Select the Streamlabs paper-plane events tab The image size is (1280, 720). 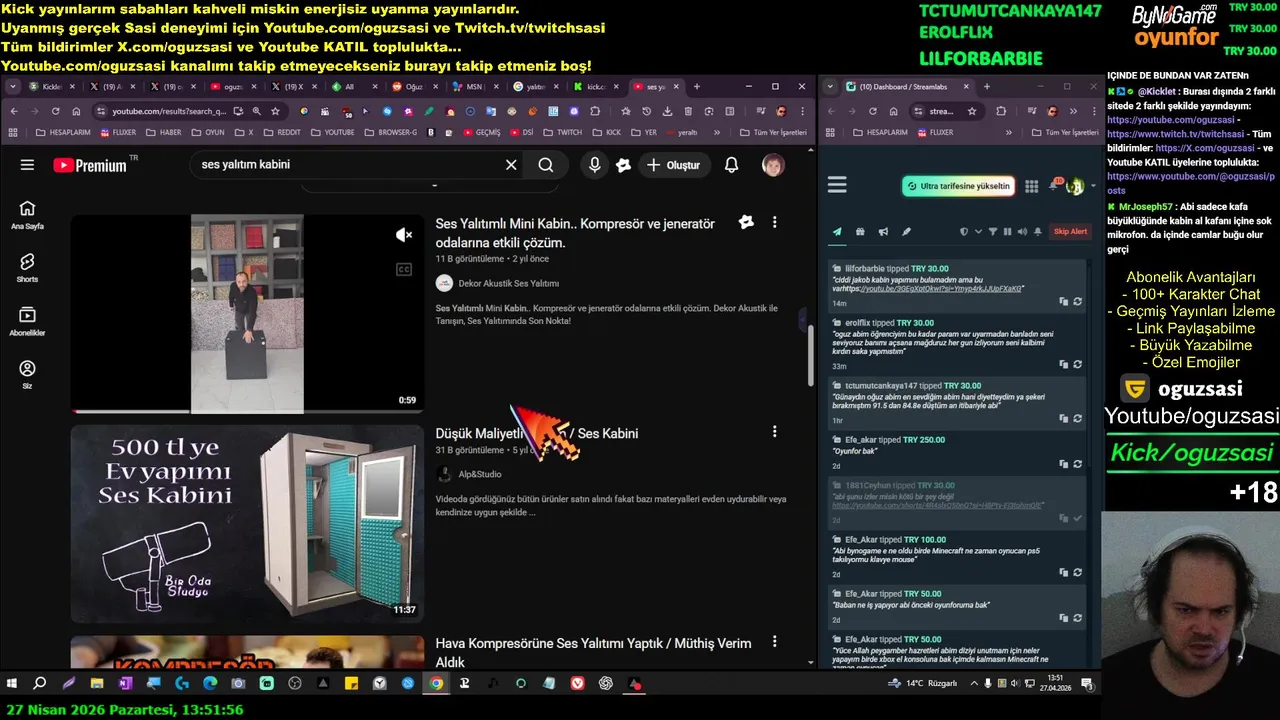[x=837, y=232]
